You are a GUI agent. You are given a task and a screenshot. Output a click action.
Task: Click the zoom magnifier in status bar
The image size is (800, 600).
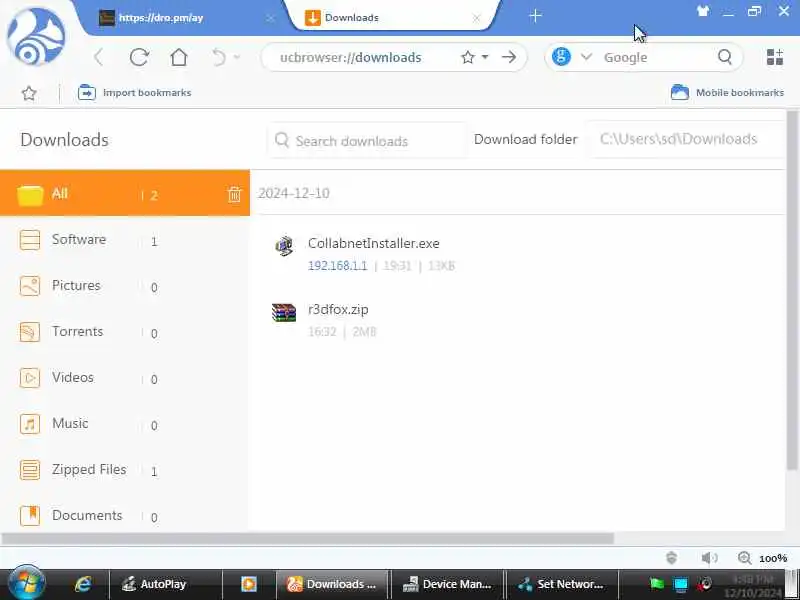744,558
